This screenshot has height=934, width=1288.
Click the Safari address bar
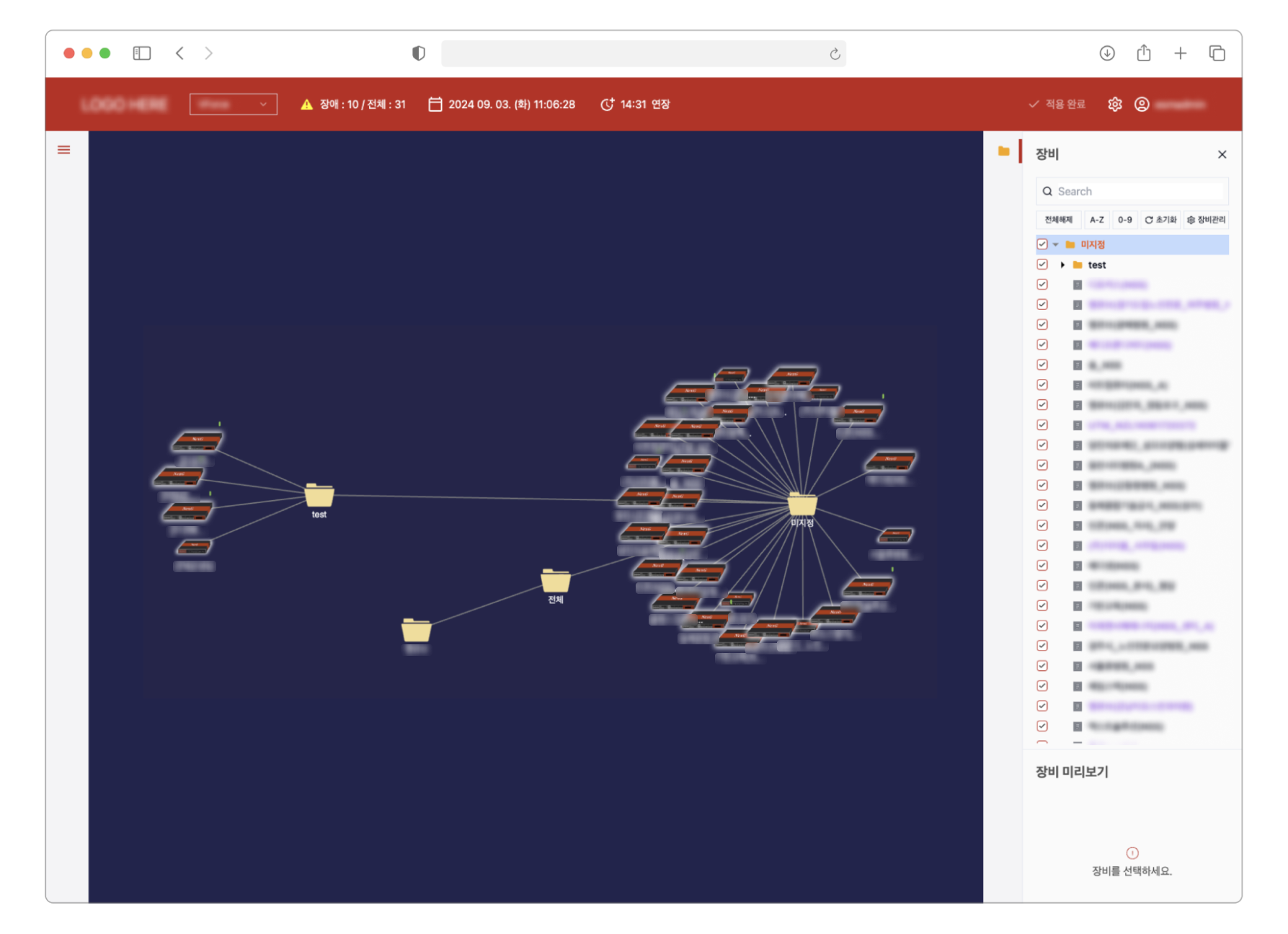tap(643, 53)
